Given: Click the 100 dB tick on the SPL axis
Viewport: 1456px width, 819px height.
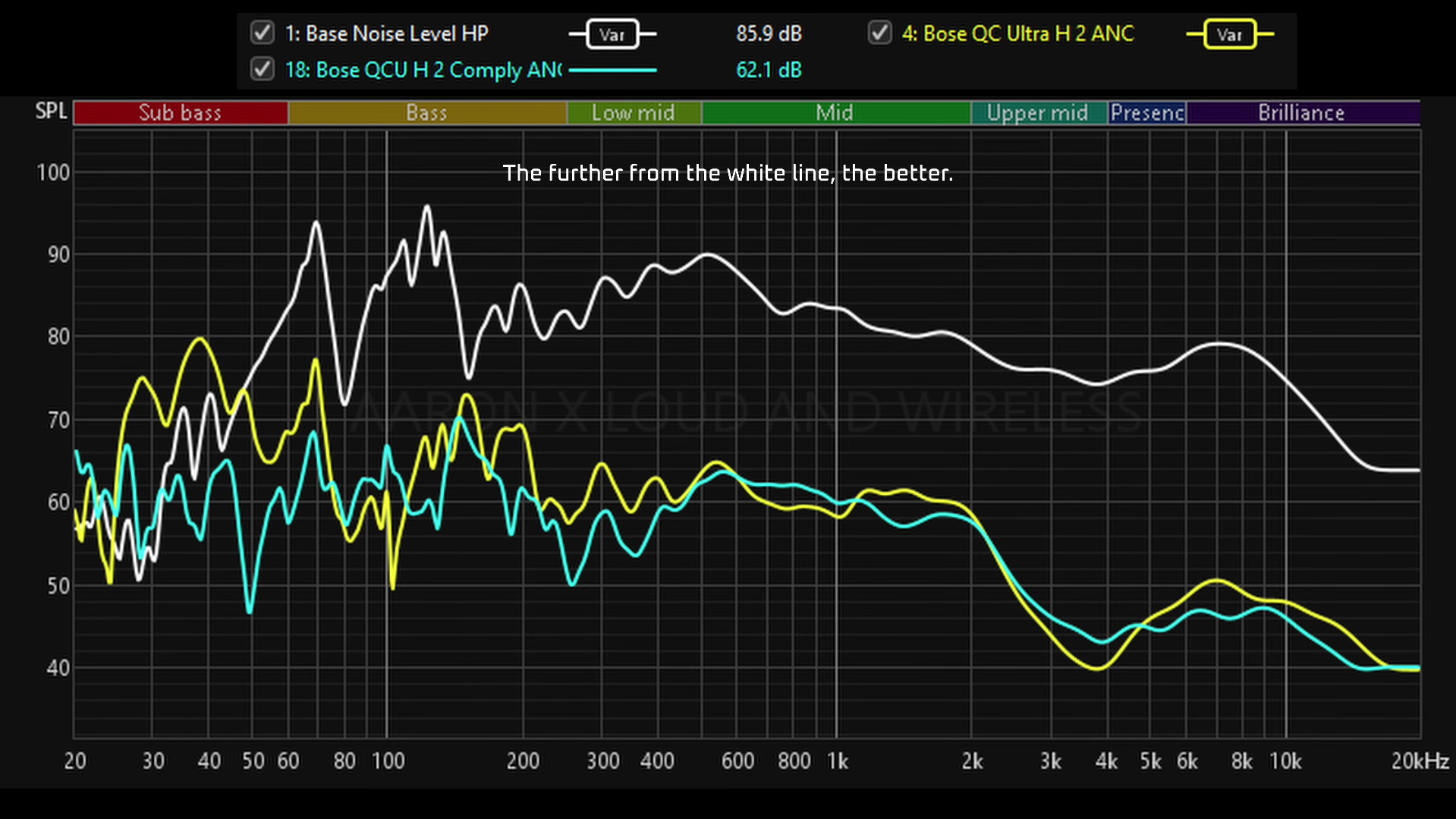Looking at the screenshot, I should (53, 172).
